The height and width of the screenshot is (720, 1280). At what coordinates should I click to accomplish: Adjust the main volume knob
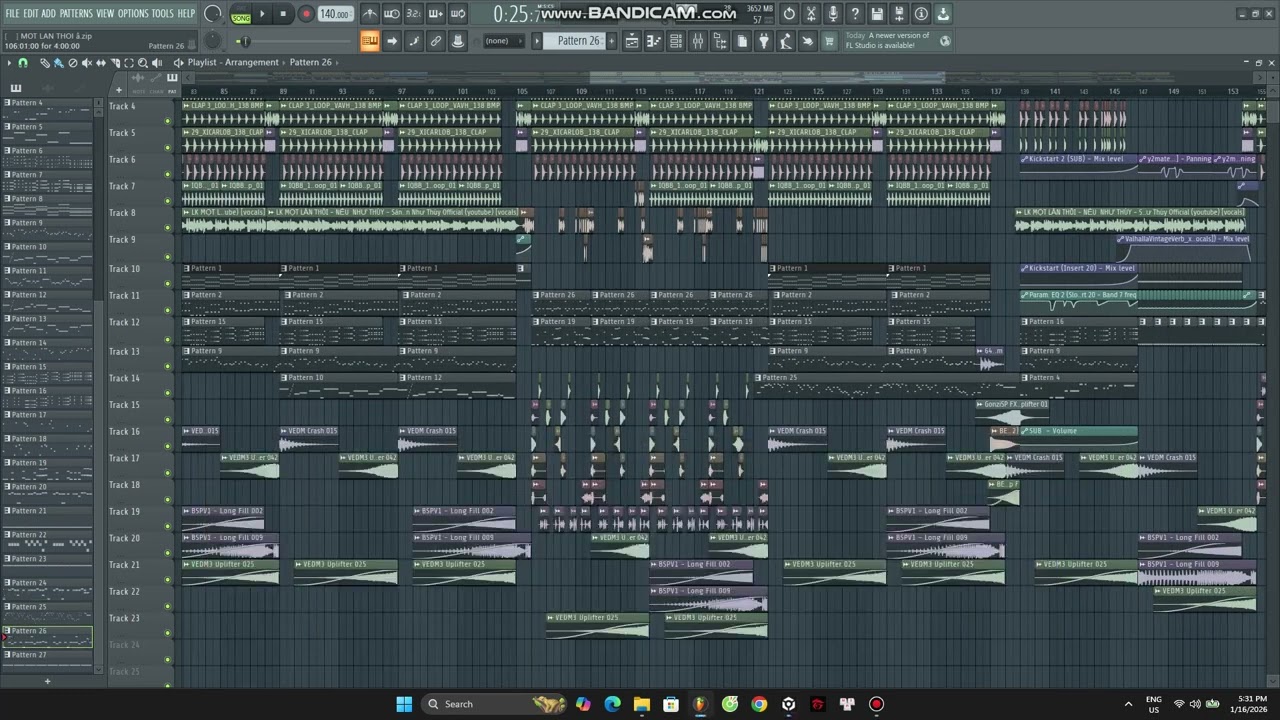pos(213,14)
